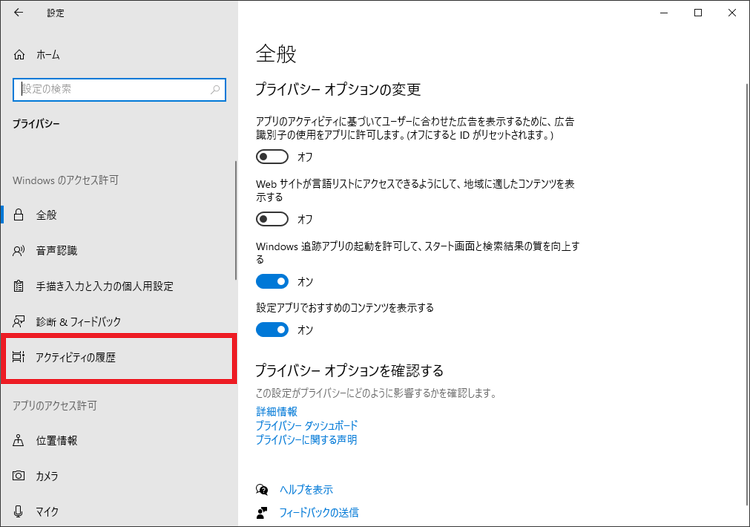Screen dimensions: 750x527
Task: Click the back arrow icon
Action: 19,12
